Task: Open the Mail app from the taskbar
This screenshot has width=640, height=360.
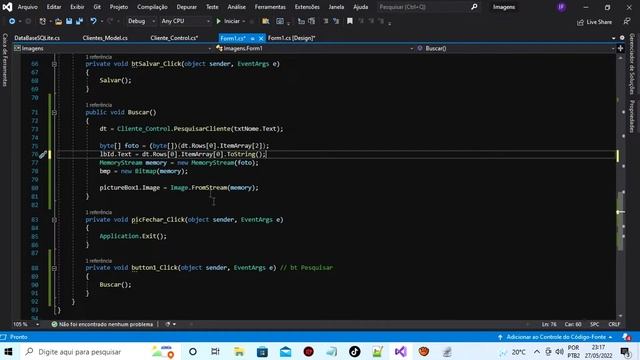Action: click(x=285, y=351)
